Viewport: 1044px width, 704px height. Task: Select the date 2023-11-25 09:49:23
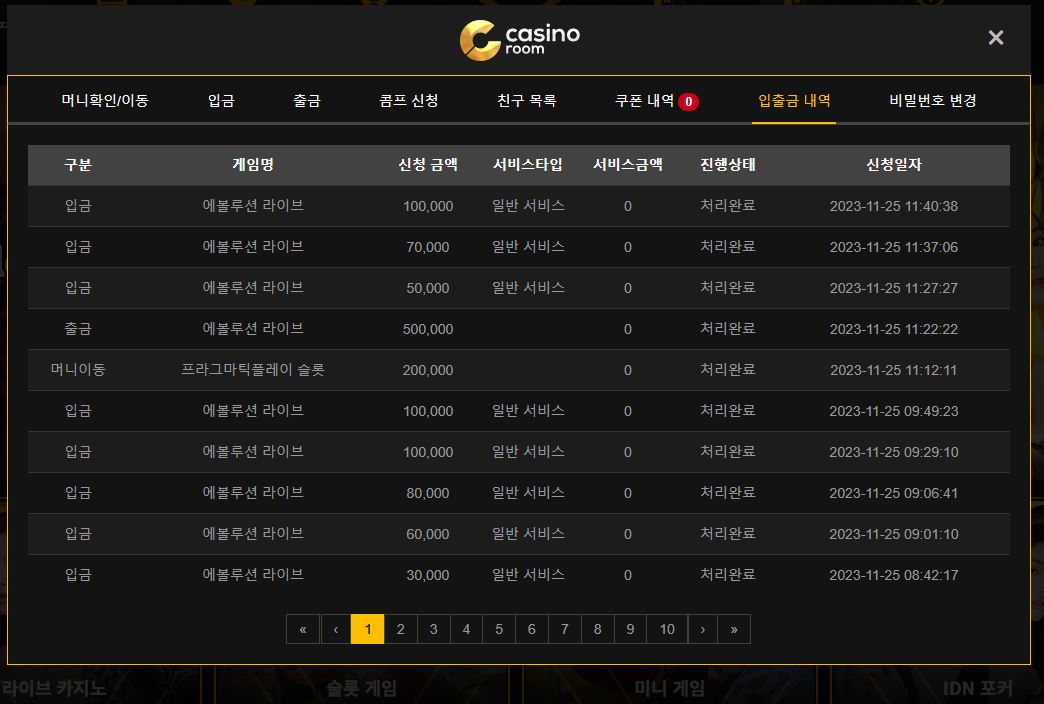pyautogui.click(x=894, y=411)
